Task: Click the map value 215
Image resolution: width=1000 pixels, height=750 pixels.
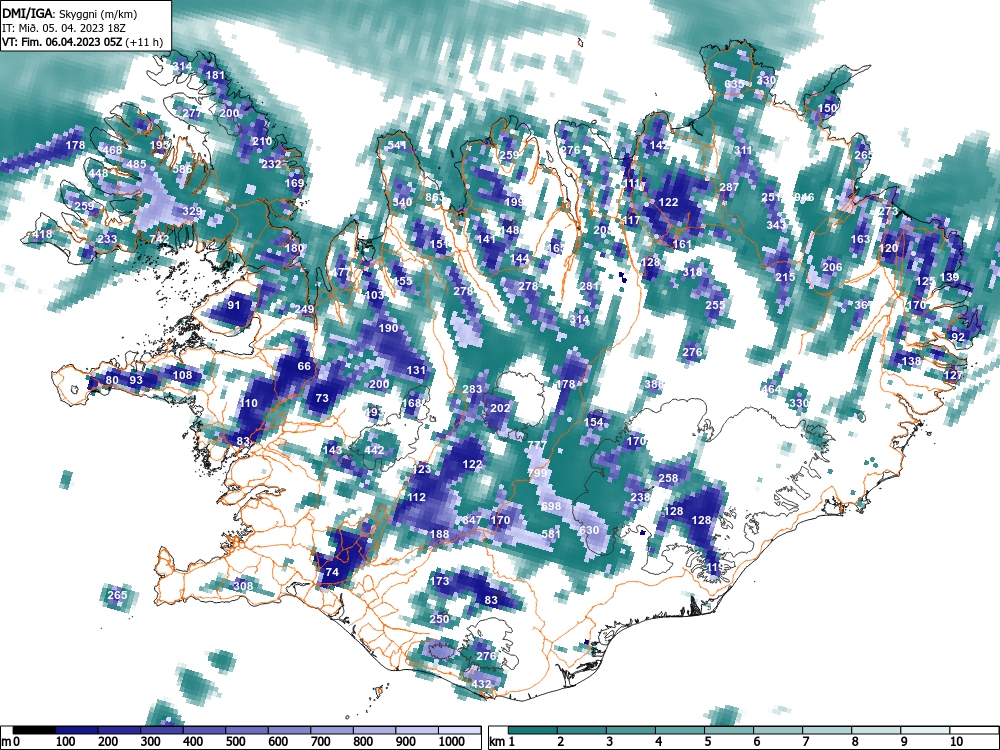Action: click(785, 277)
